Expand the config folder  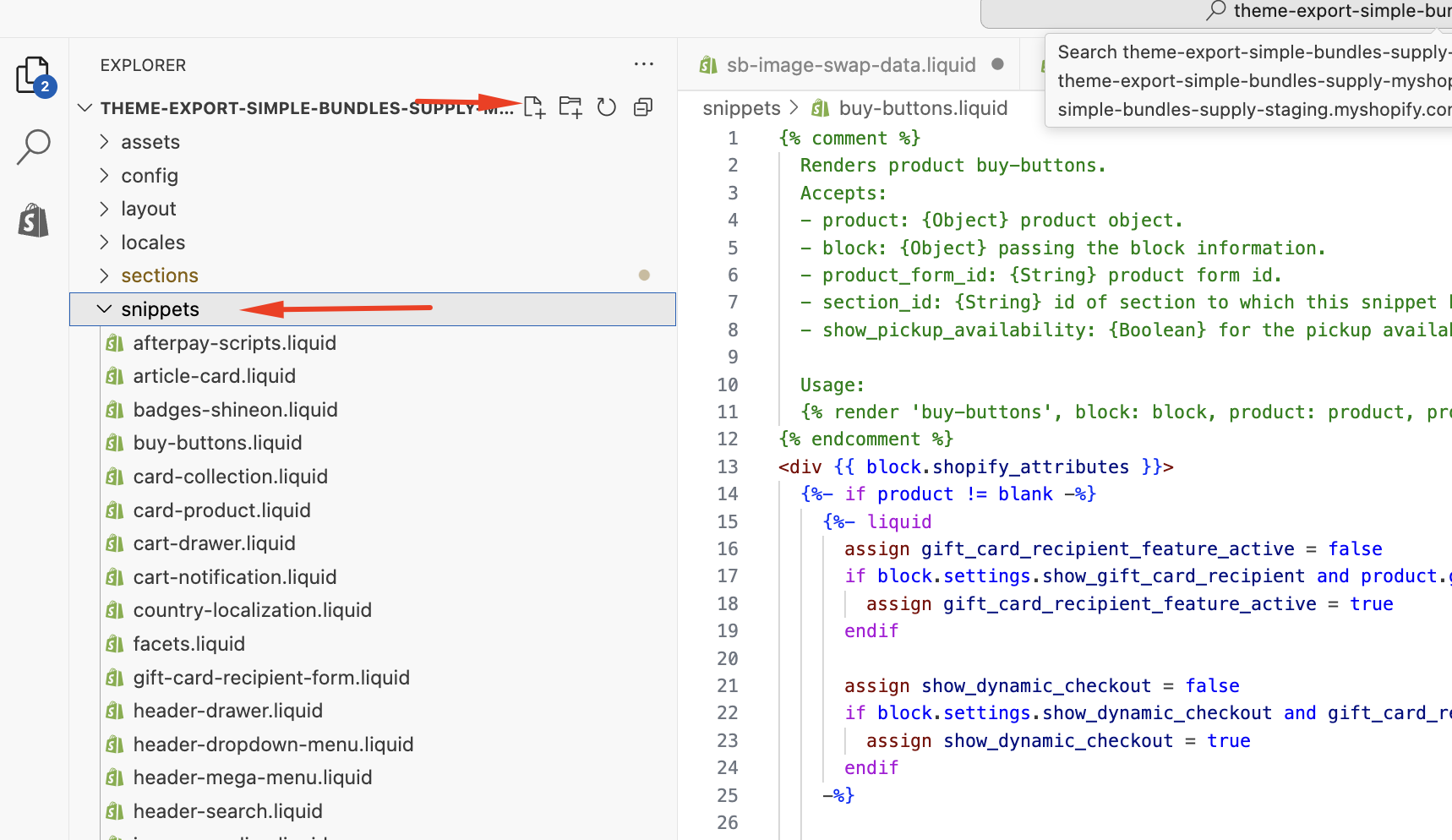point(373,176)
